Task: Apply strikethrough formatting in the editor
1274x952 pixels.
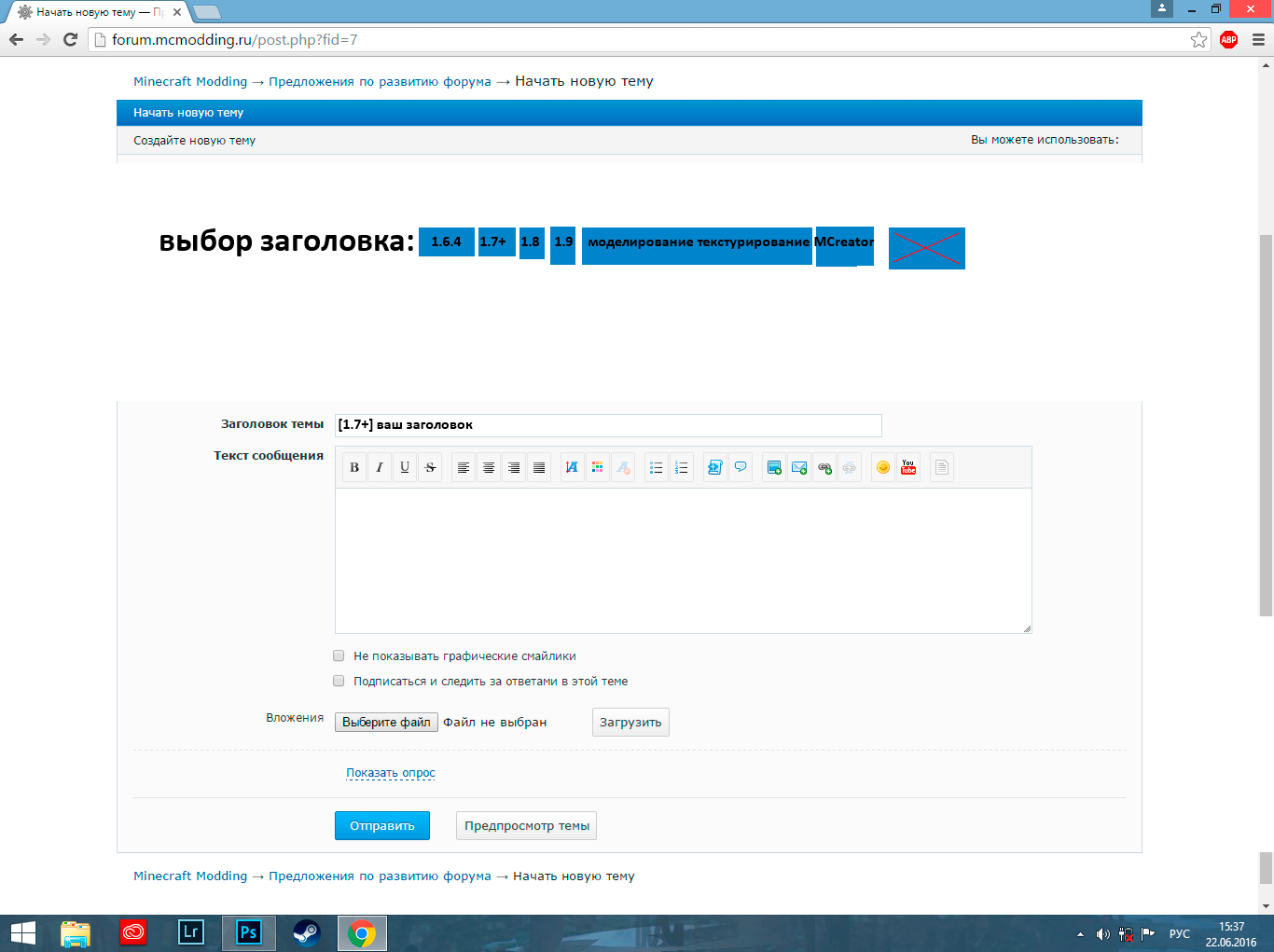Action: (x=430, y=467)
